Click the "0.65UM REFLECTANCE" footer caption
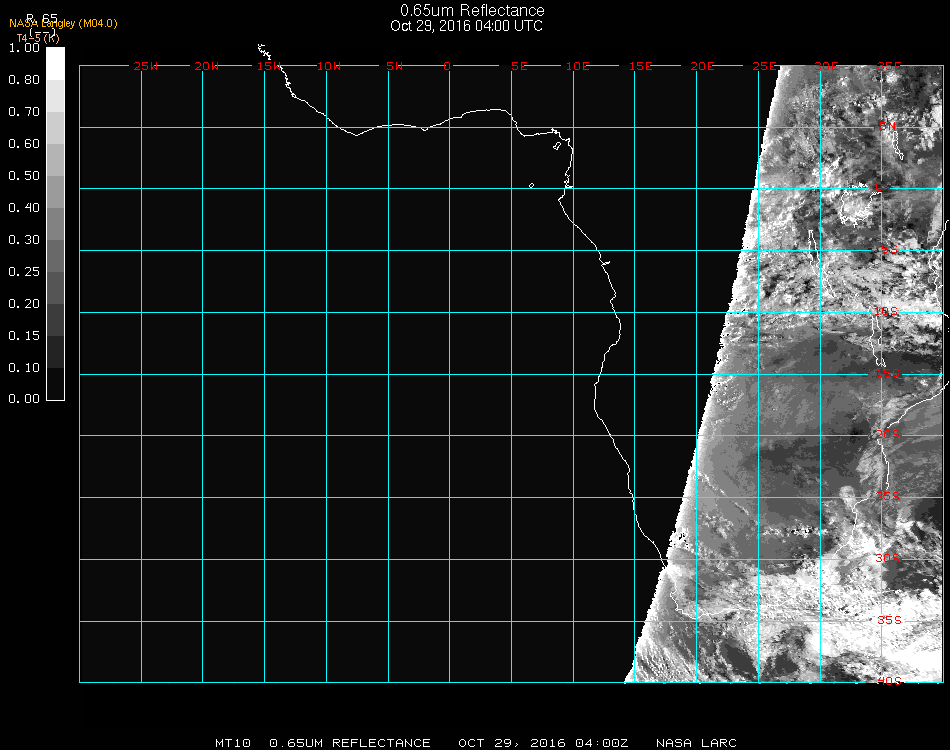The image size is (950, 750). coord(350,743)
